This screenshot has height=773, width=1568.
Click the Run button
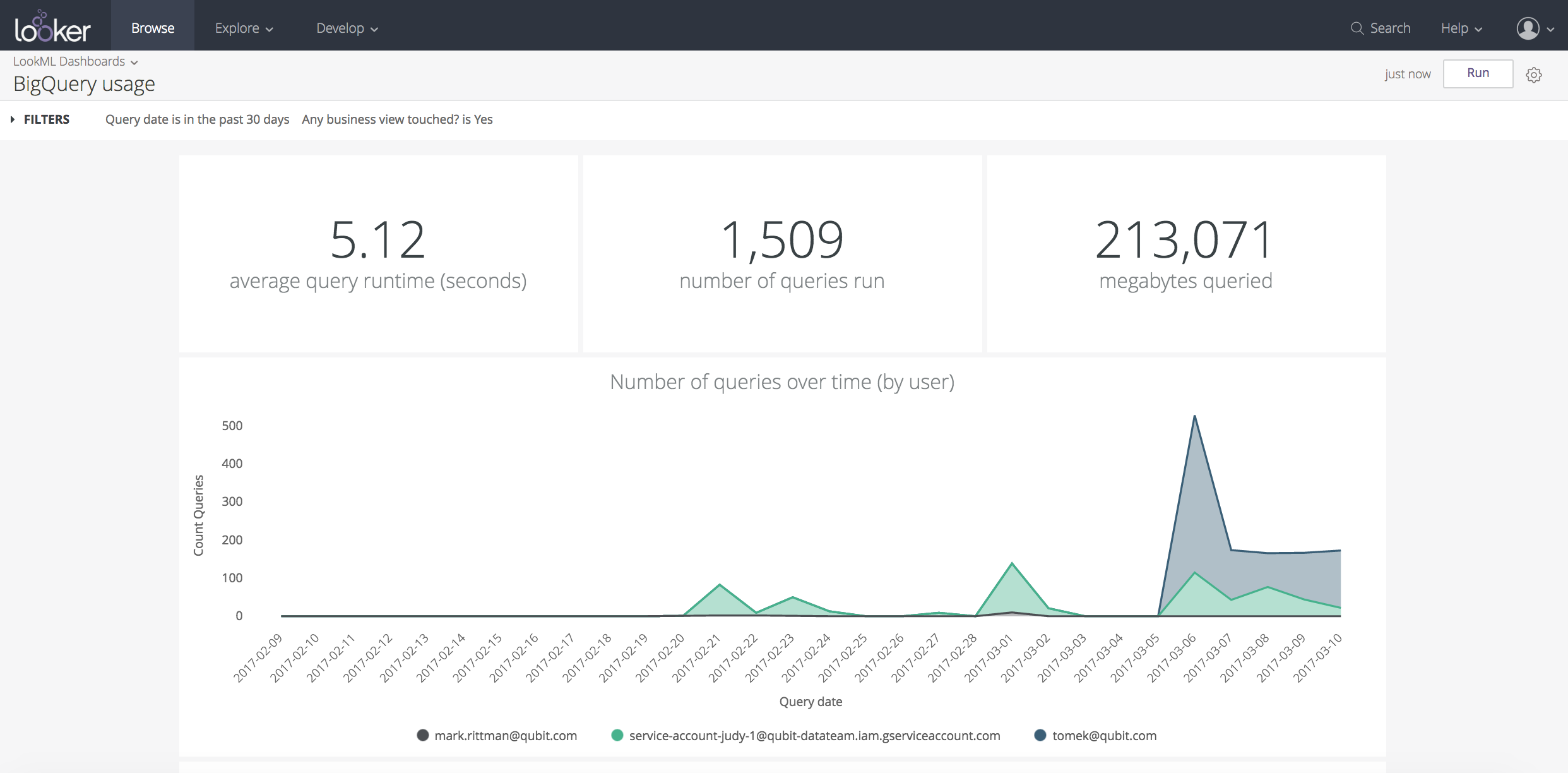[1478, 73]
